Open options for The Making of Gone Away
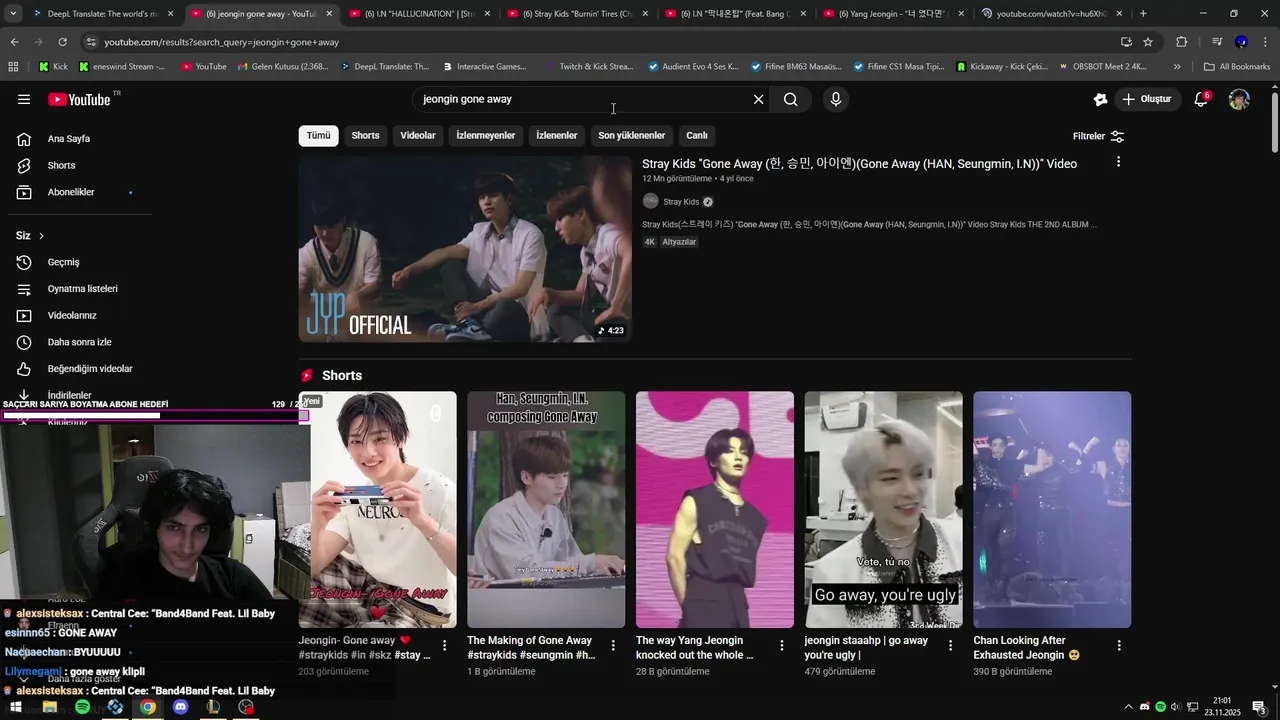 (613, 646)
